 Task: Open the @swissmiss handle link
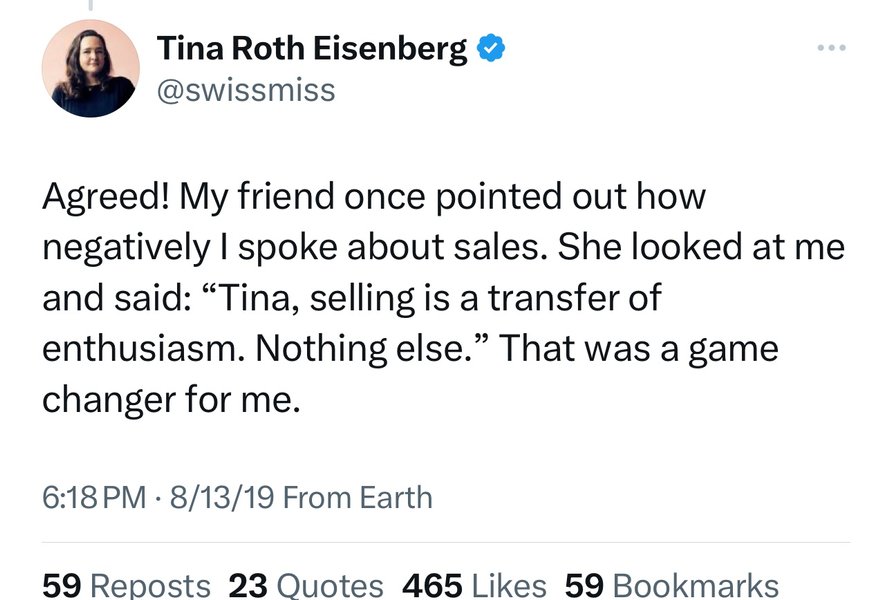[x=246, y=91]
